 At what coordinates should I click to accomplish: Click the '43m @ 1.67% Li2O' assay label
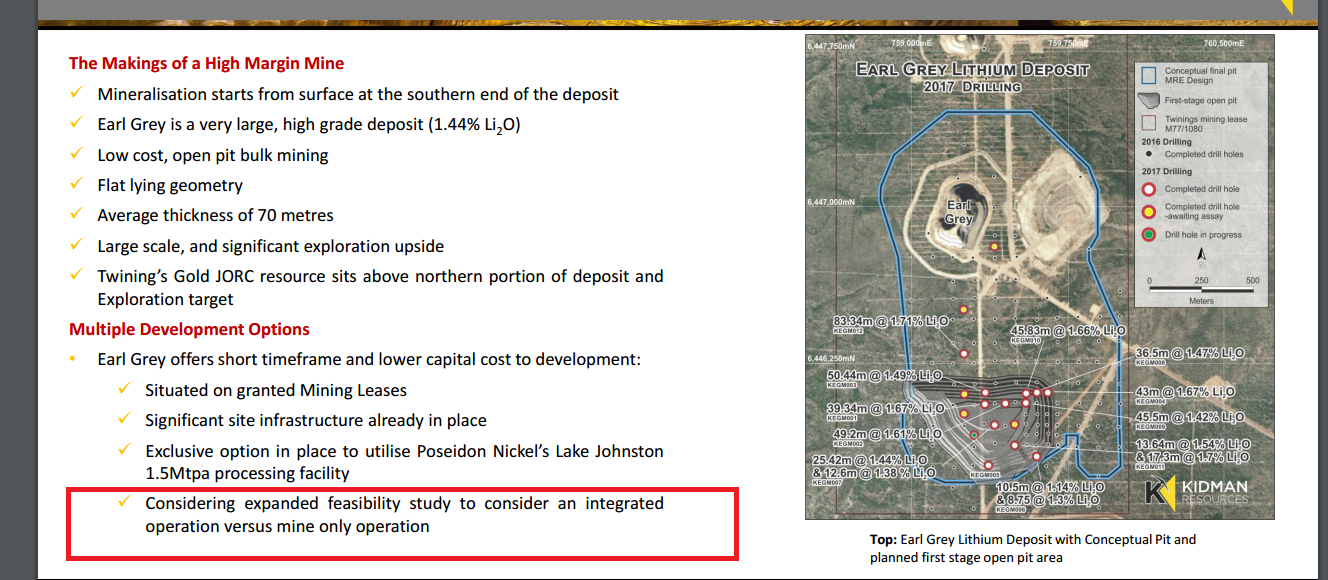(1186, 392)
